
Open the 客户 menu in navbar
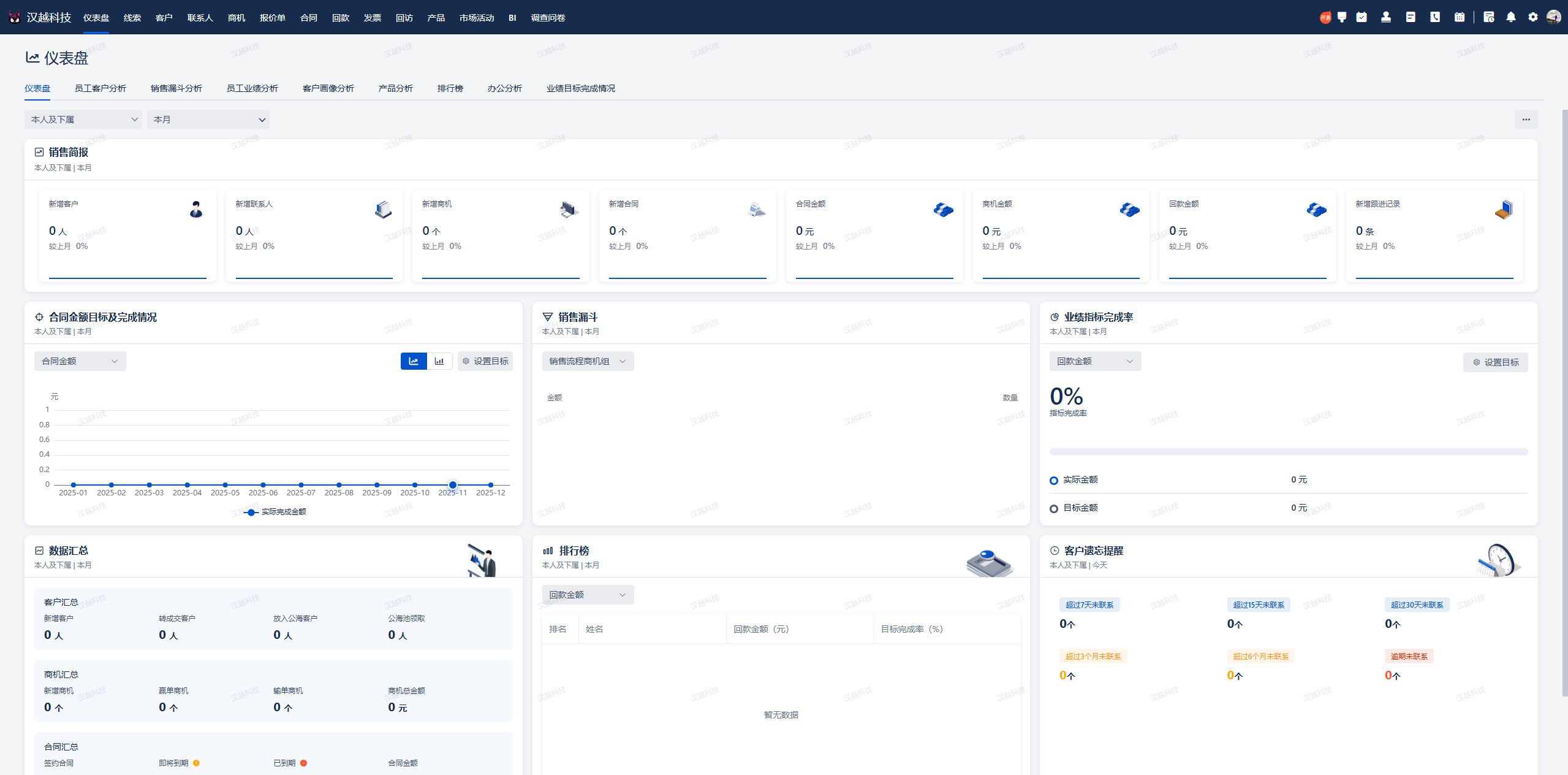click(x=164, y=18)
